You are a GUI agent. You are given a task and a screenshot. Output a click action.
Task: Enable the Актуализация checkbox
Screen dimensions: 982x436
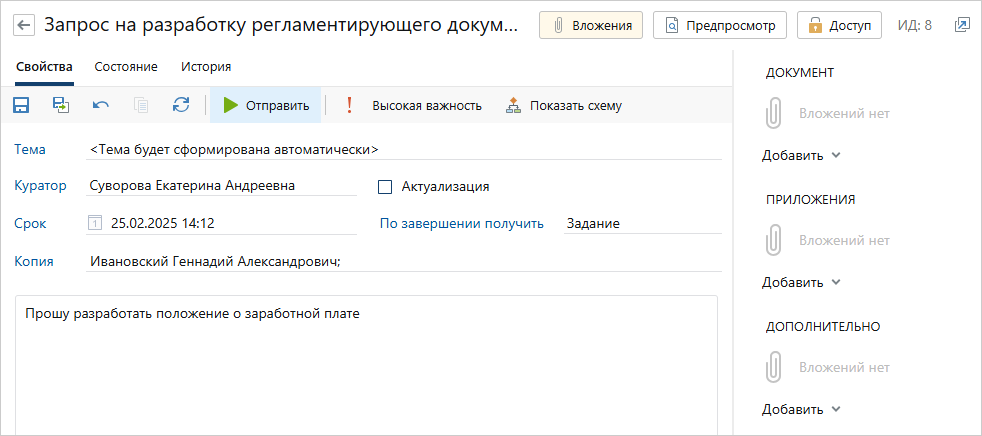click(x=385, y=186)
